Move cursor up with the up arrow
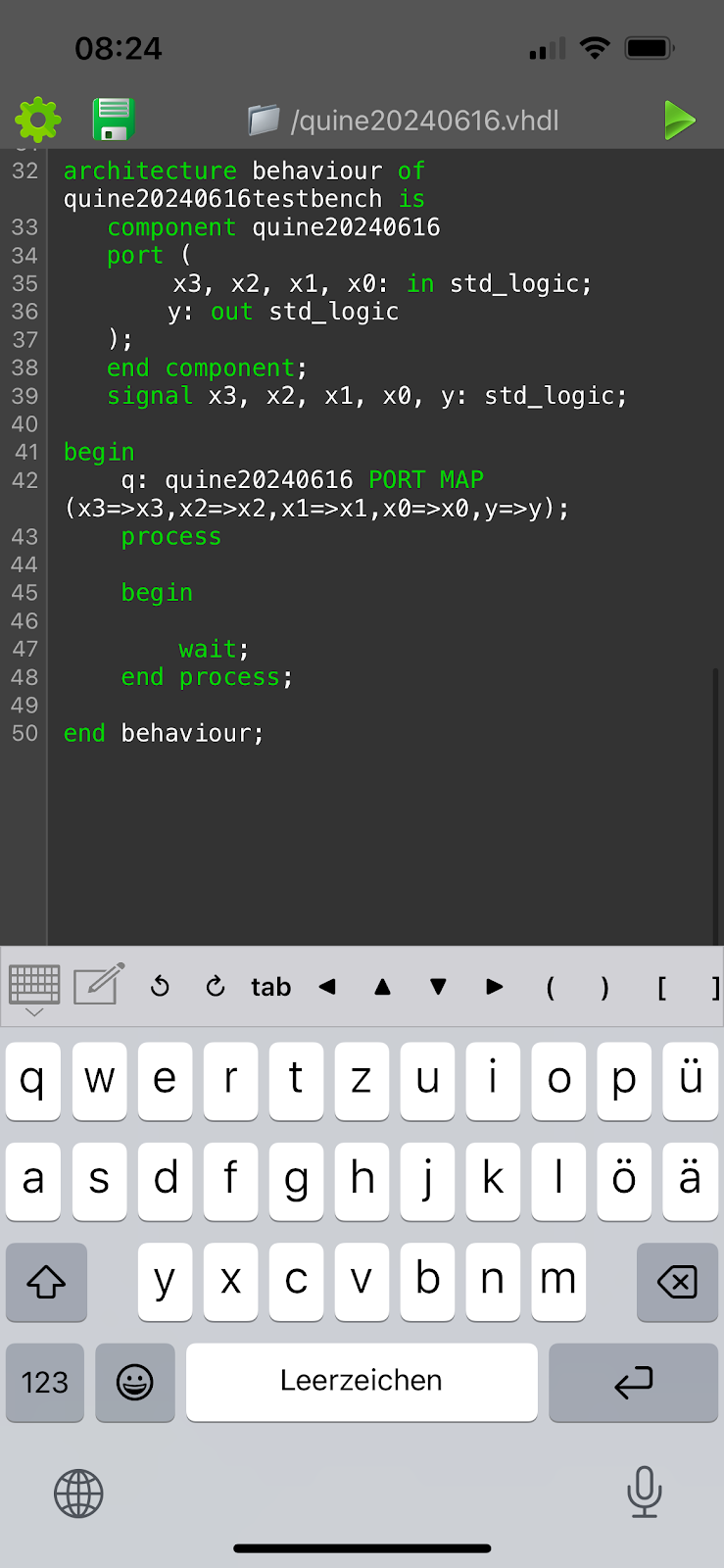This screenshot has width=724, height=1568. pyautogui.click(x=383, y=987)
